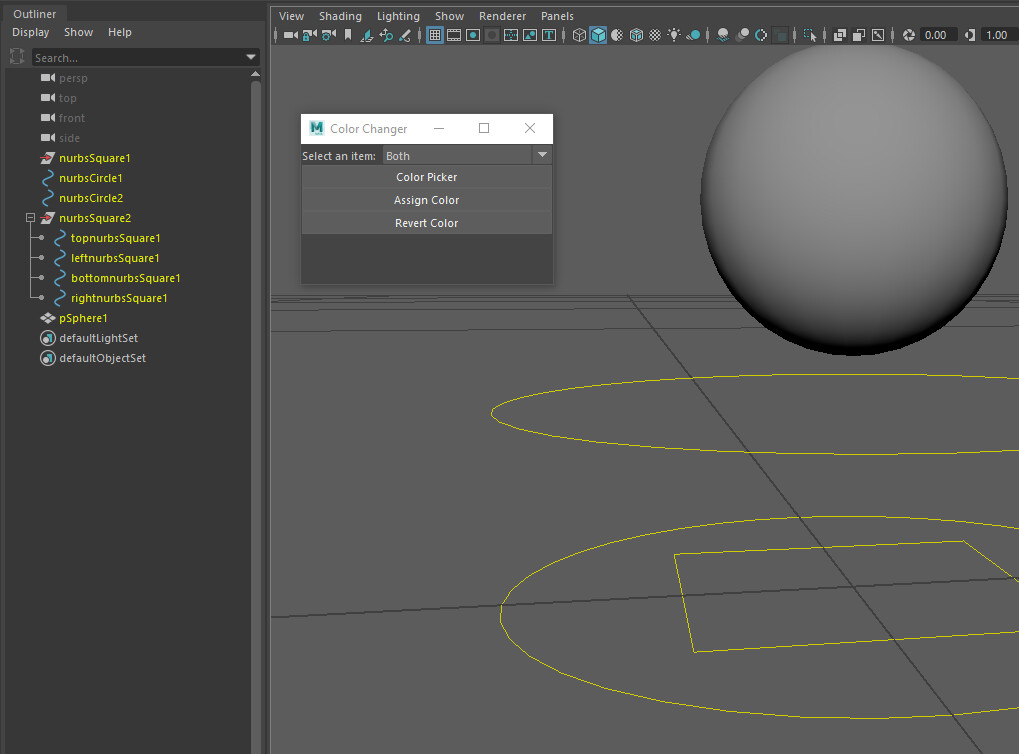Toggle Use All Lights in the viewport toolbar
Viewport: 1019px width, 754px height.
pyautogui.click(x=673, y=34)
